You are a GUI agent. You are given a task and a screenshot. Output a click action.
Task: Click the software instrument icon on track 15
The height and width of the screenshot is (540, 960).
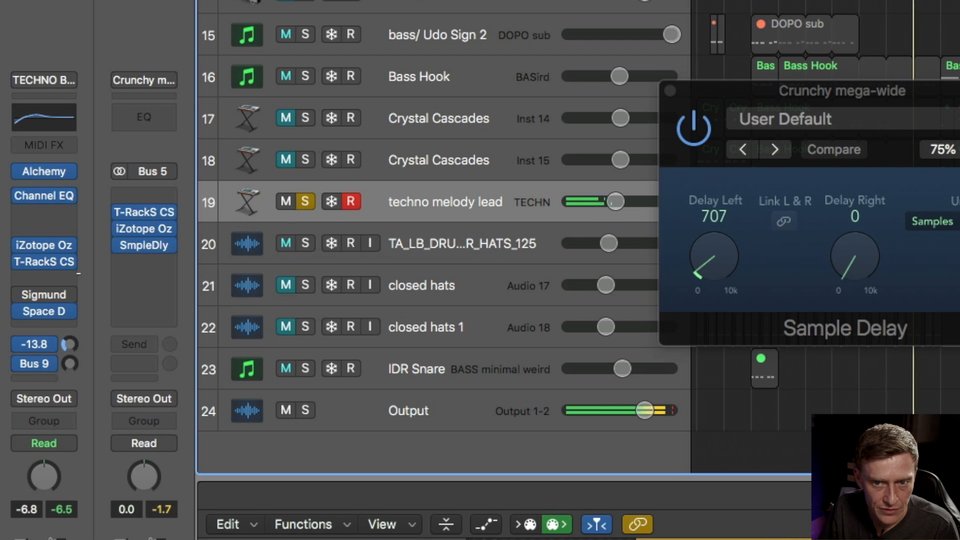click(247, 35)
